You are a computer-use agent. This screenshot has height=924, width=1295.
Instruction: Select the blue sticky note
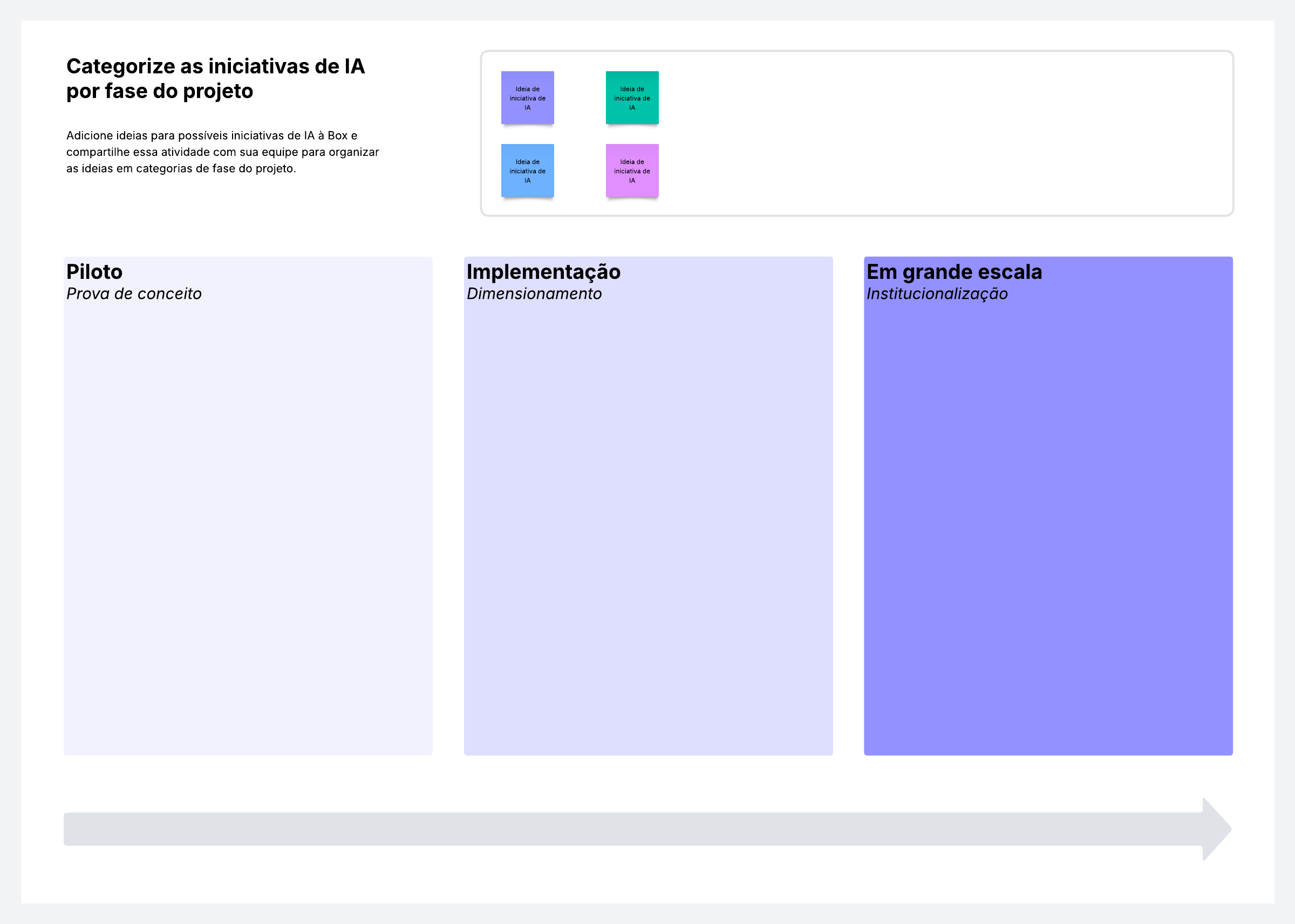click(527, 170)
